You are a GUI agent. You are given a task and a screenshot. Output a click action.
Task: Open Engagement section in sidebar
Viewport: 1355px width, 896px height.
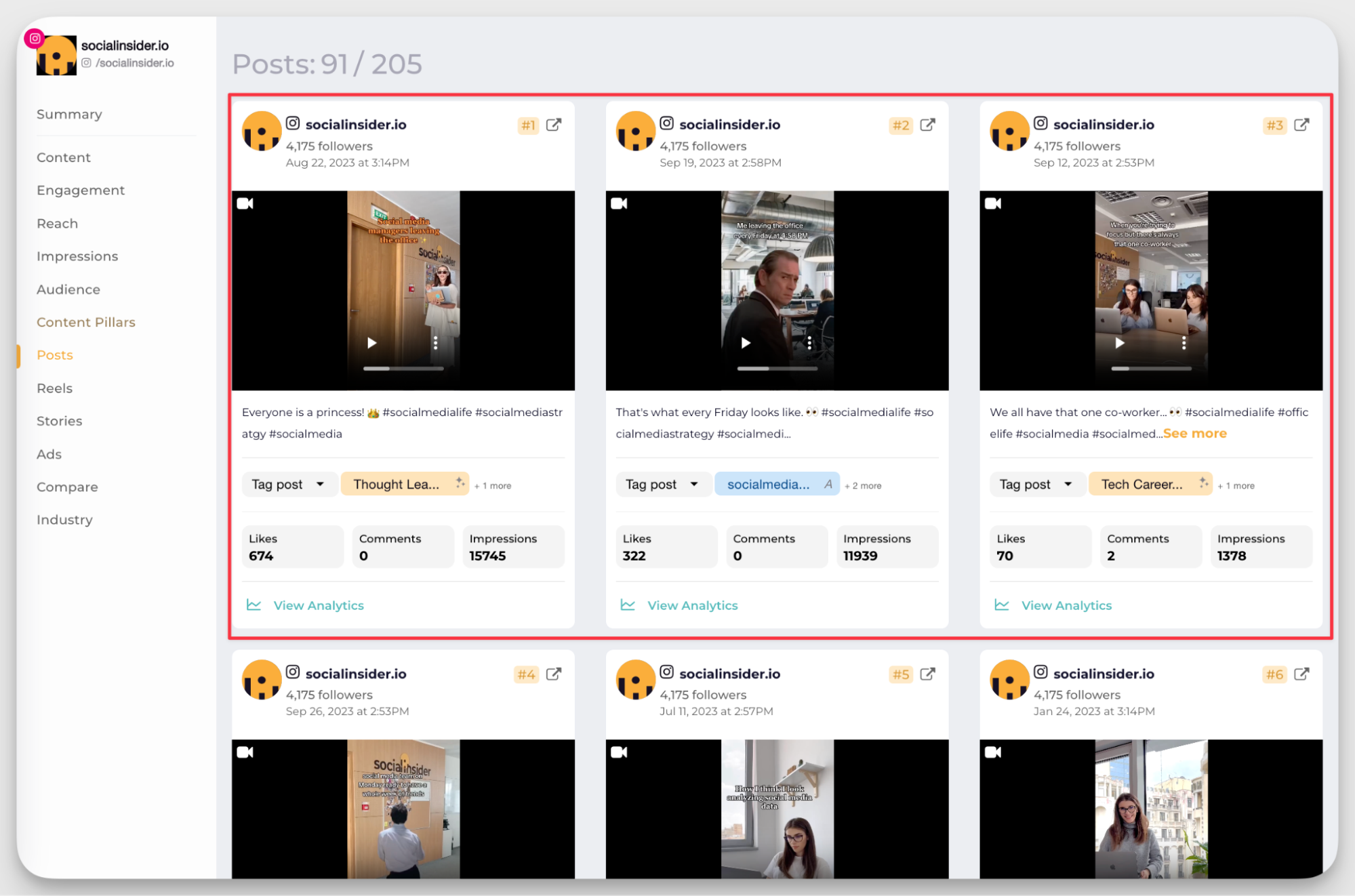tap(81, 190)
